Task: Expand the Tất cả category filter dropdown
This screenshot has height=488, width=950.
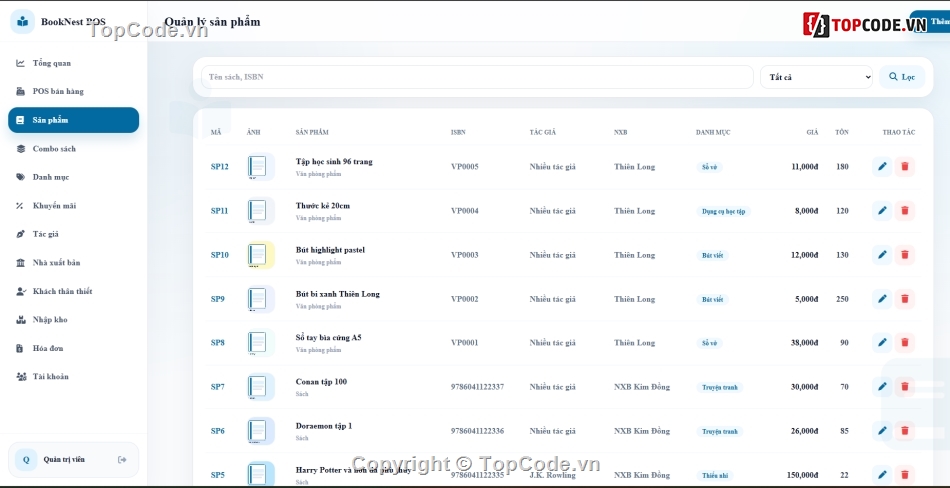Action: click(816, 77)
